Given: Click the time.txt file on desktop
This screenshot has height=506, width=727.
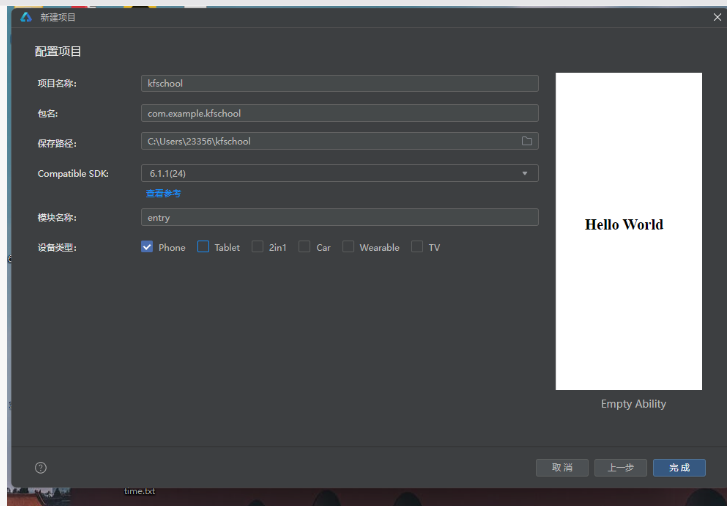Looking at the screenshot, I should 140,491.
